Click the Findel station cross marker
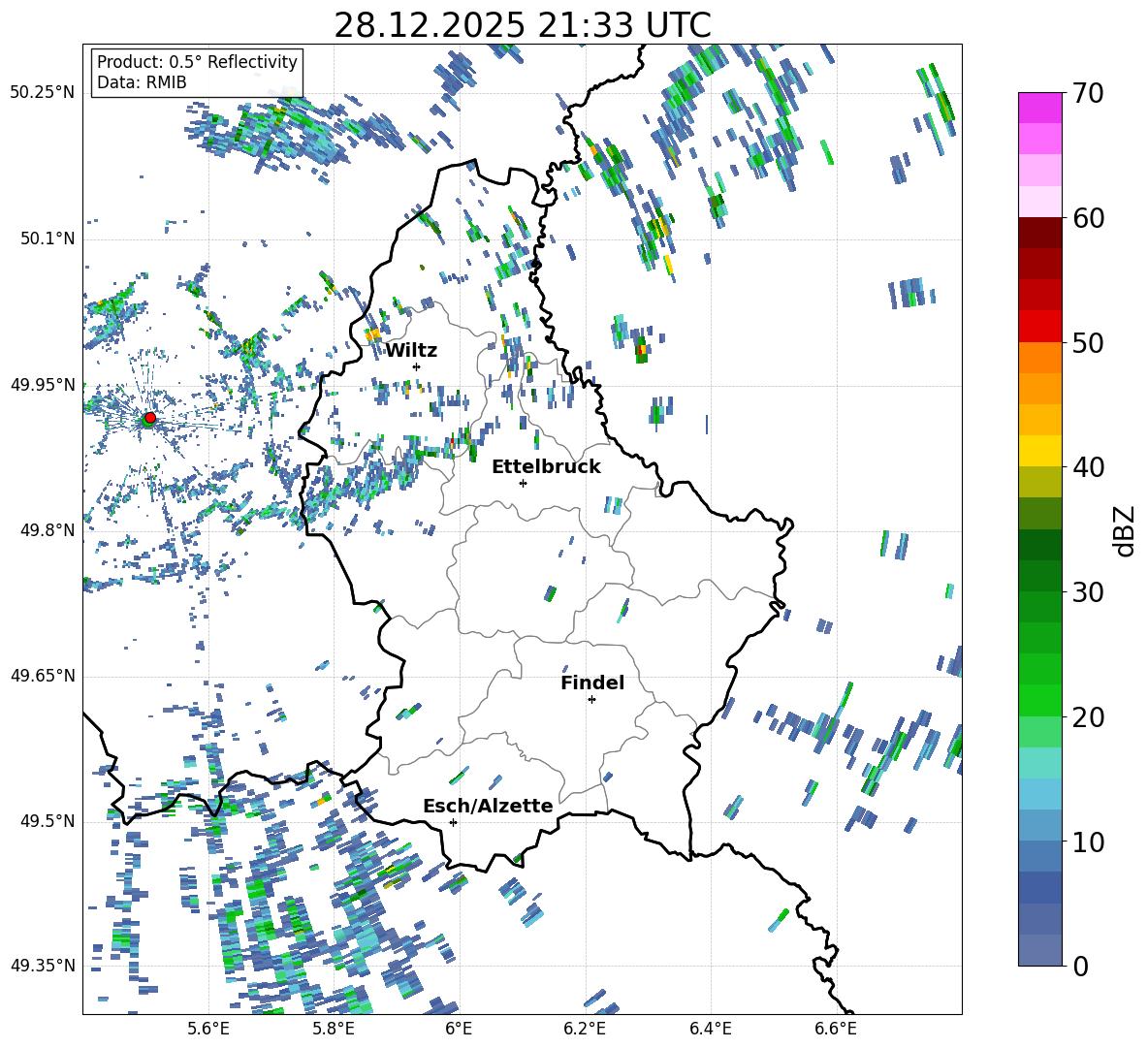Image resolution: width=1148 pixels, height=1048 pixels. tap(591, 700)
